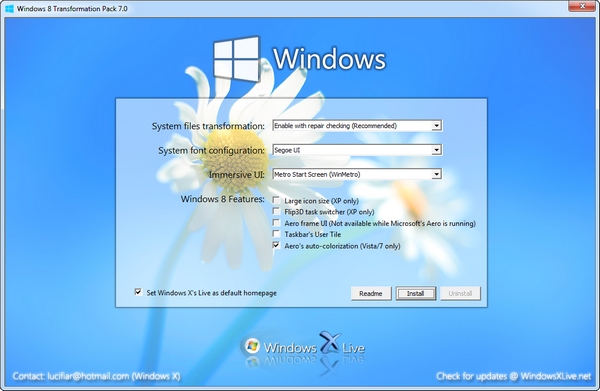Click the Windows X Live orb logo
The height and width of the screenshot is (391, 600).
coord(252,345)
